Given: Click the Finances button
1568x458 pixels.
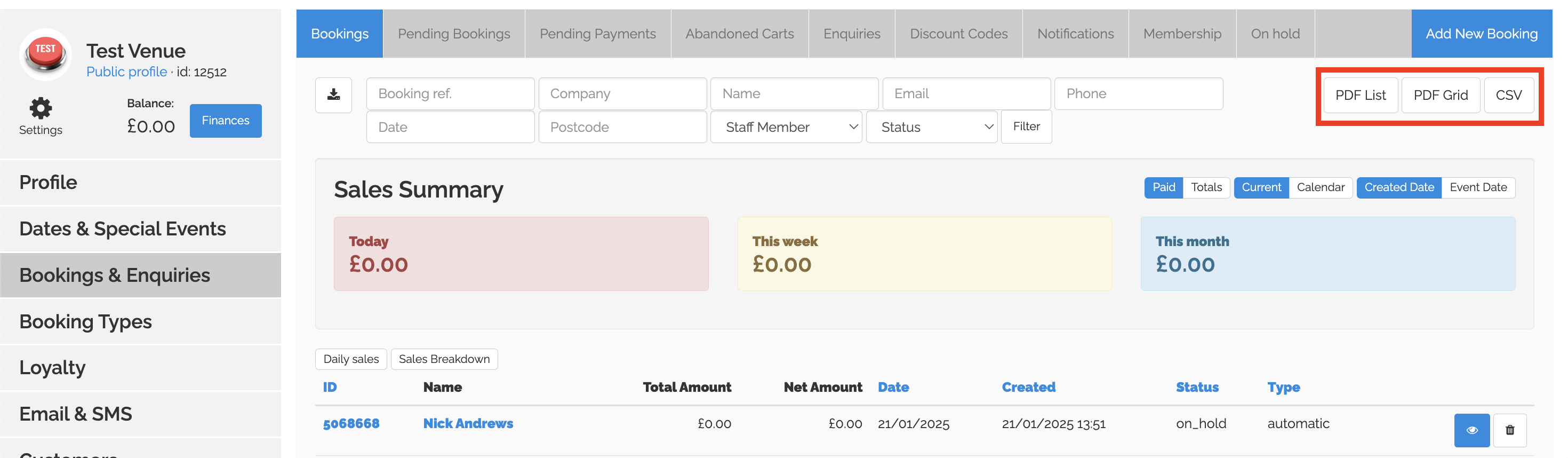Looking at the screenshot, I should [x=225, y=121].
